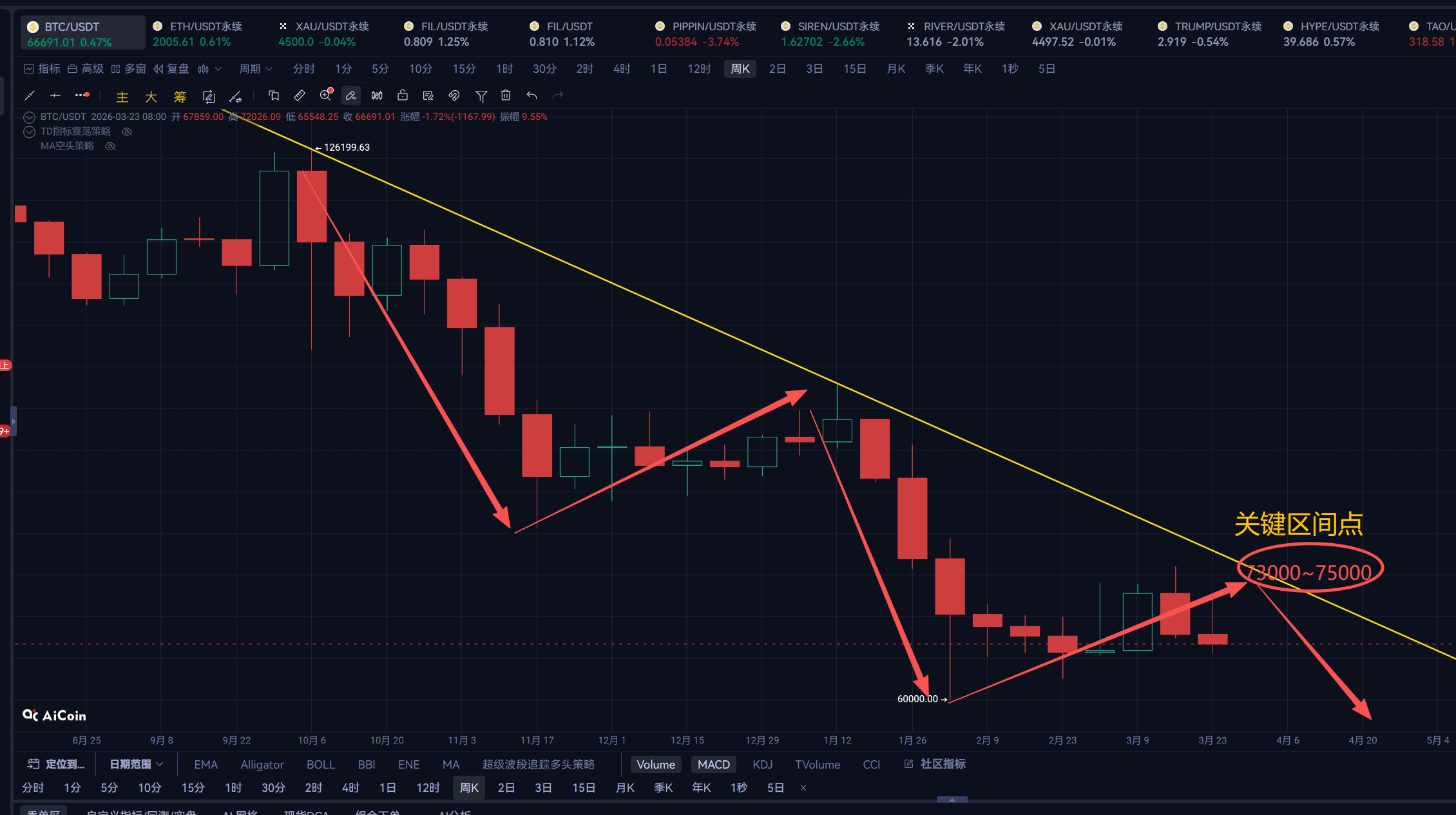Click the lock drawings icon

(x=403, y=95)
